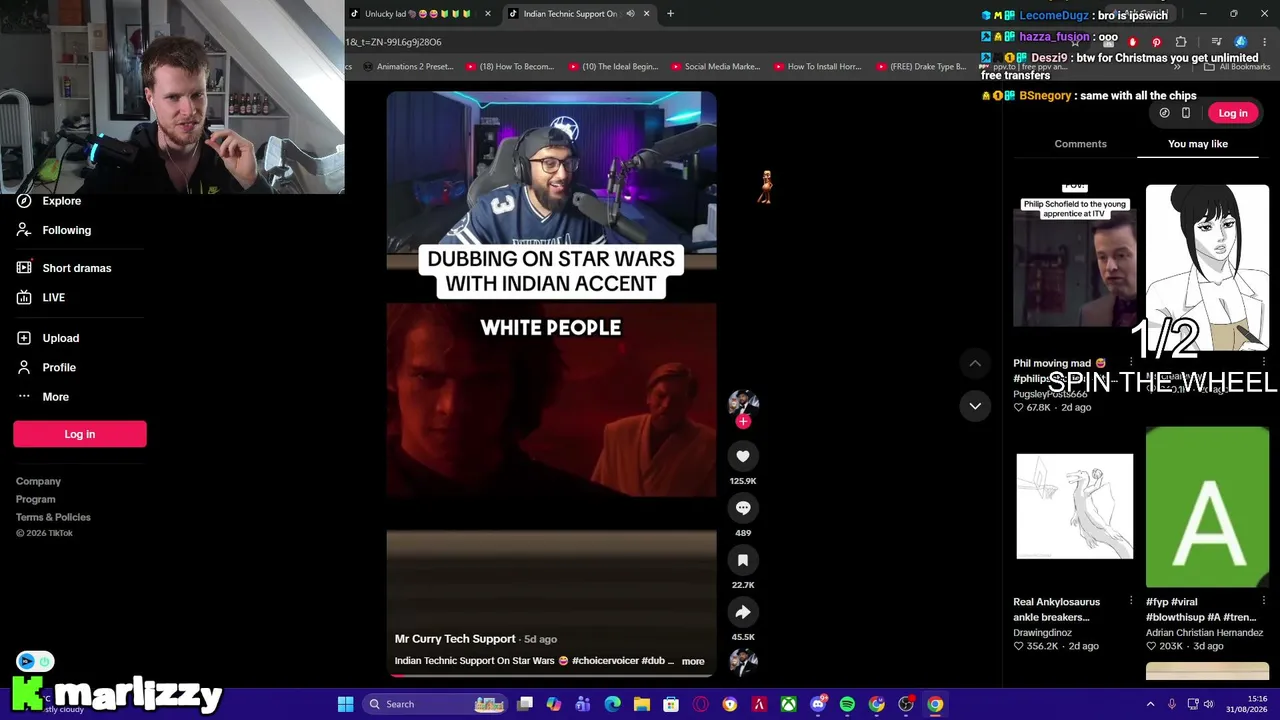Click the red Log in button in sidebar
The height and width of the screenshot is (720, 1280).
point(80,434)
